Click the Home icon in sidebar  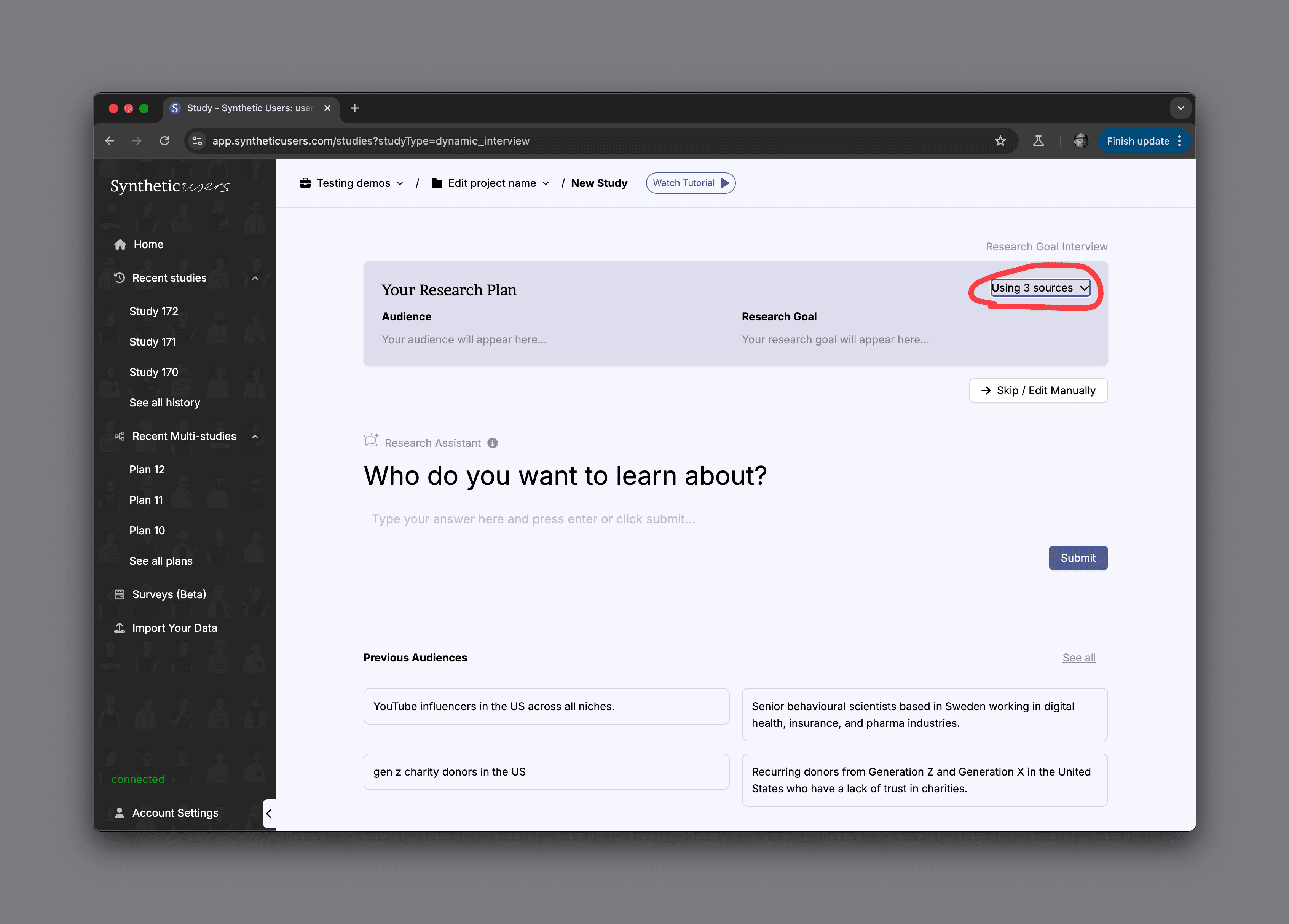point(120,244)
